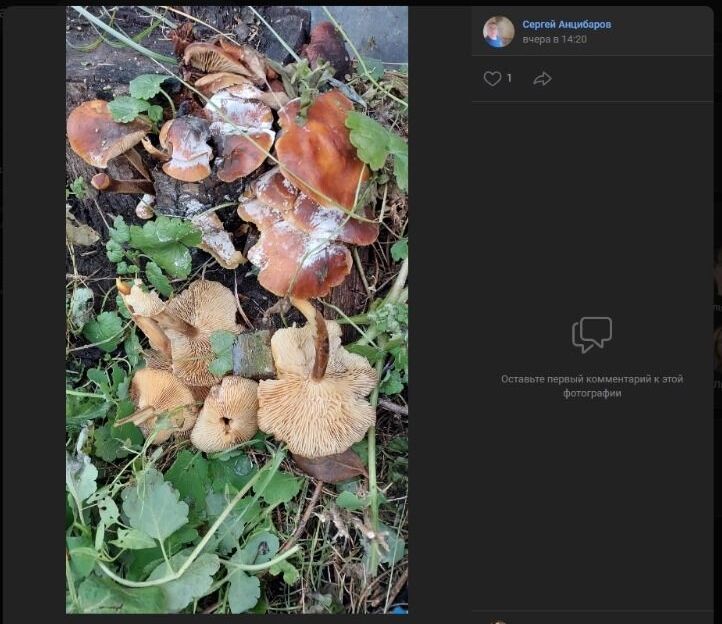The height and width of the screenshot is (624, 722).
Task: Show who liked via the count "1"
Action: (x=509, y=78)
